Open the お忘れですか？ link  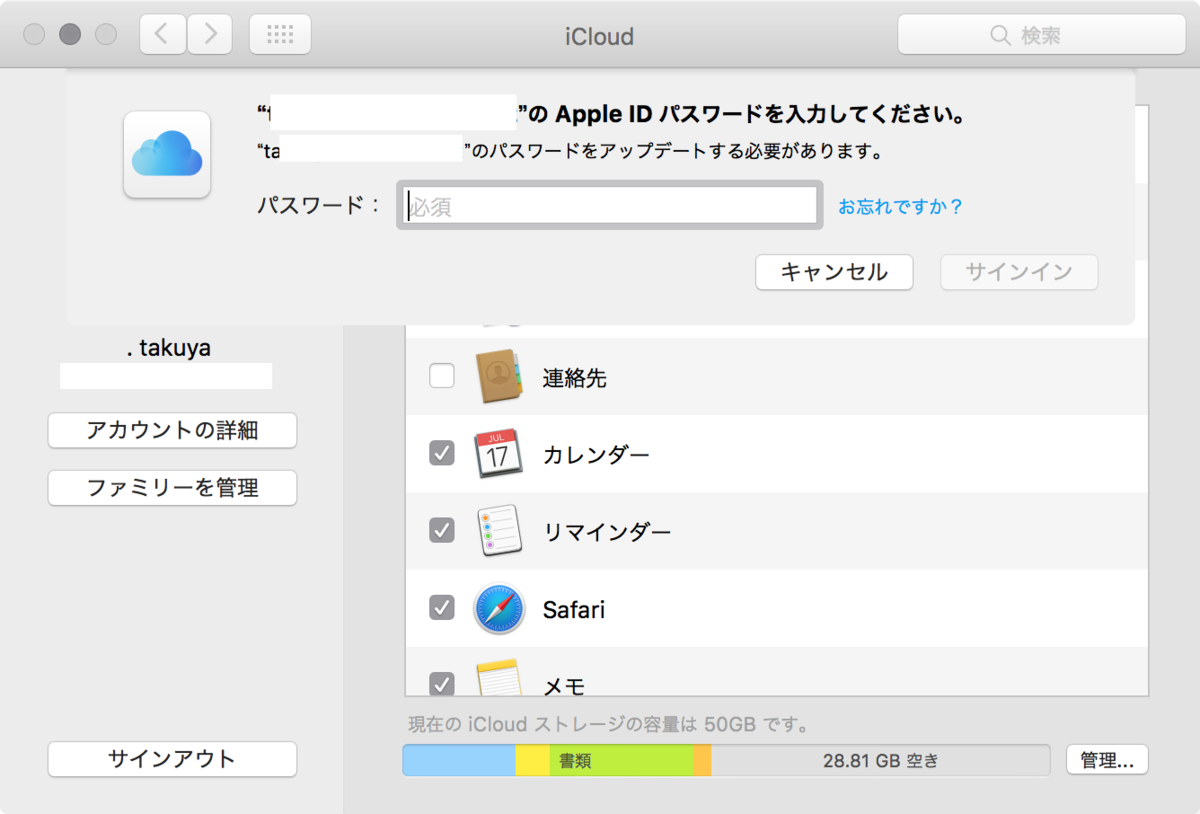point(900,207)
